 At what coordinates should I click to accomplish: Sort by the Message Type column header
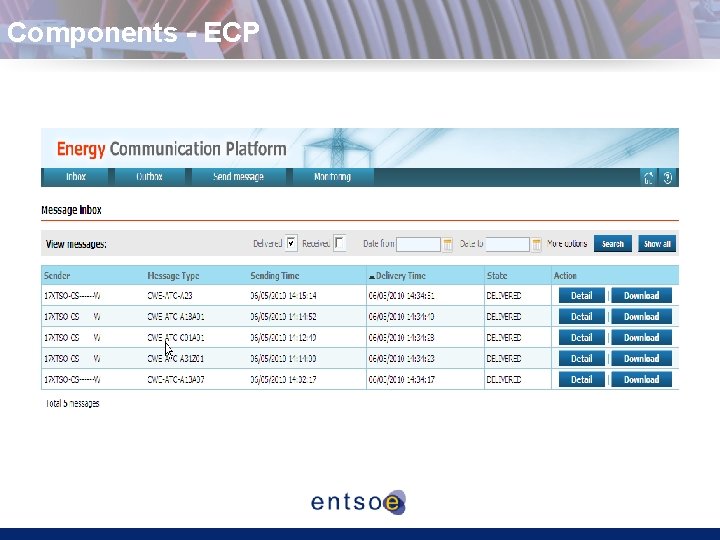coord(173,276)
